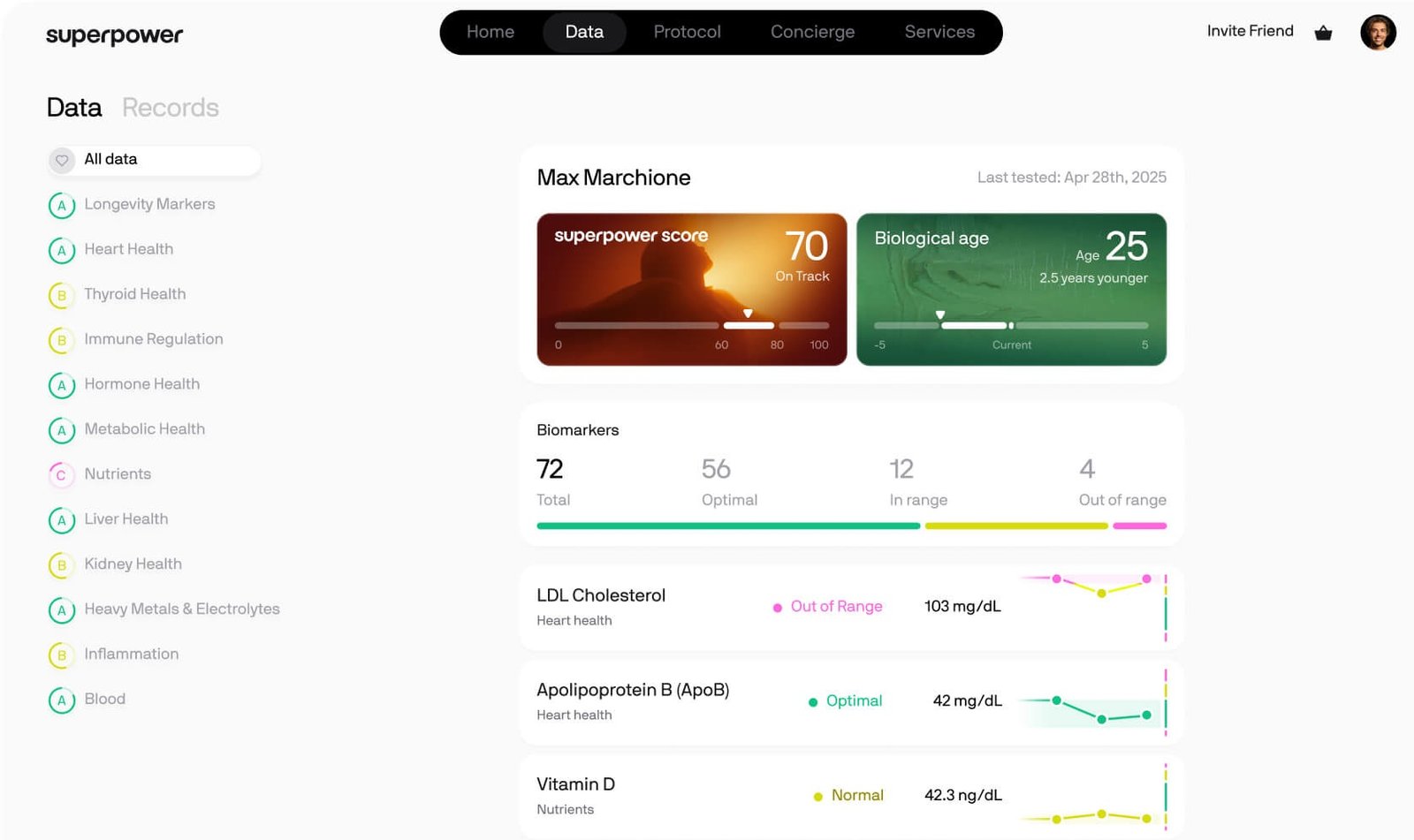1414x840 pixels.
Task: Switch to the Records tab
Action: (171, 108)
